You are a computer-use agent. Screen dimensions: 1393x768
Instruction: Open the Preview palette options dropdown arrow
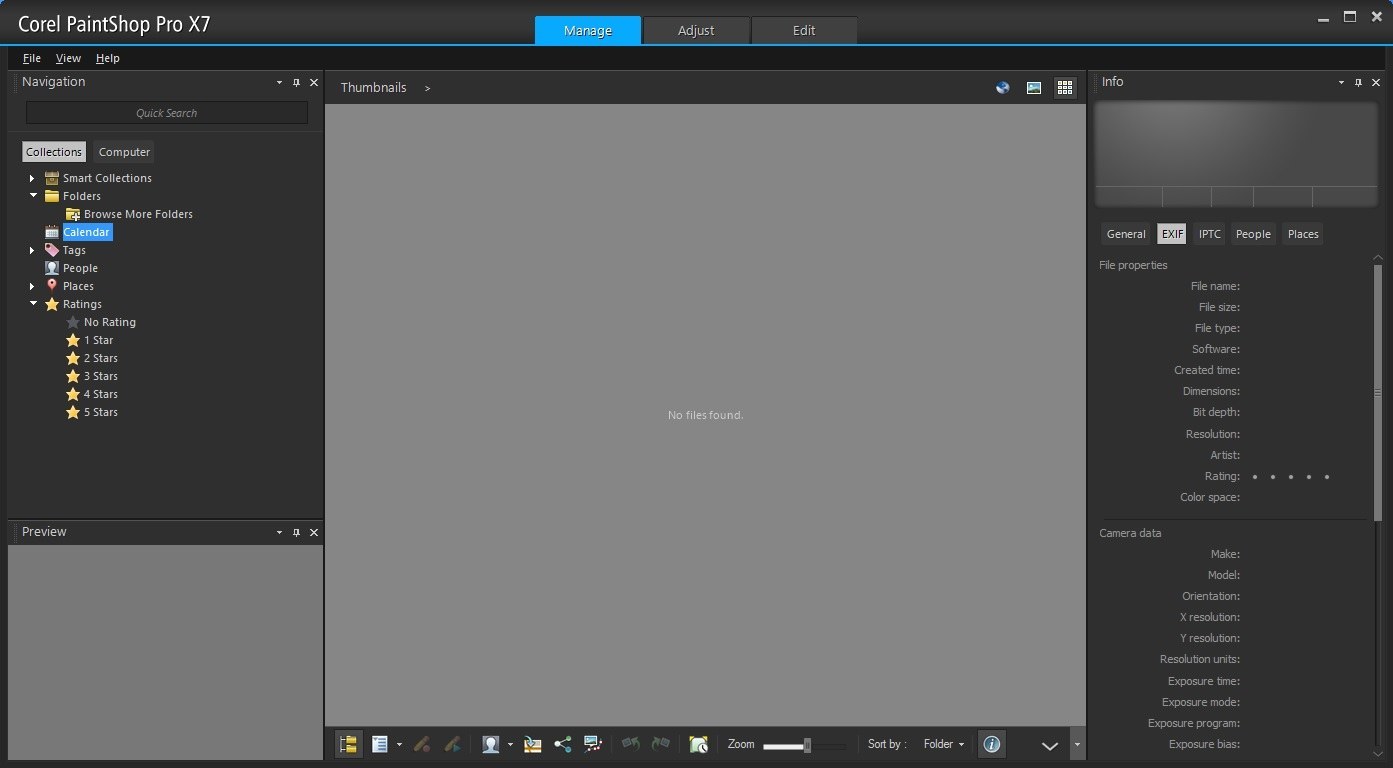pos(279,533)
